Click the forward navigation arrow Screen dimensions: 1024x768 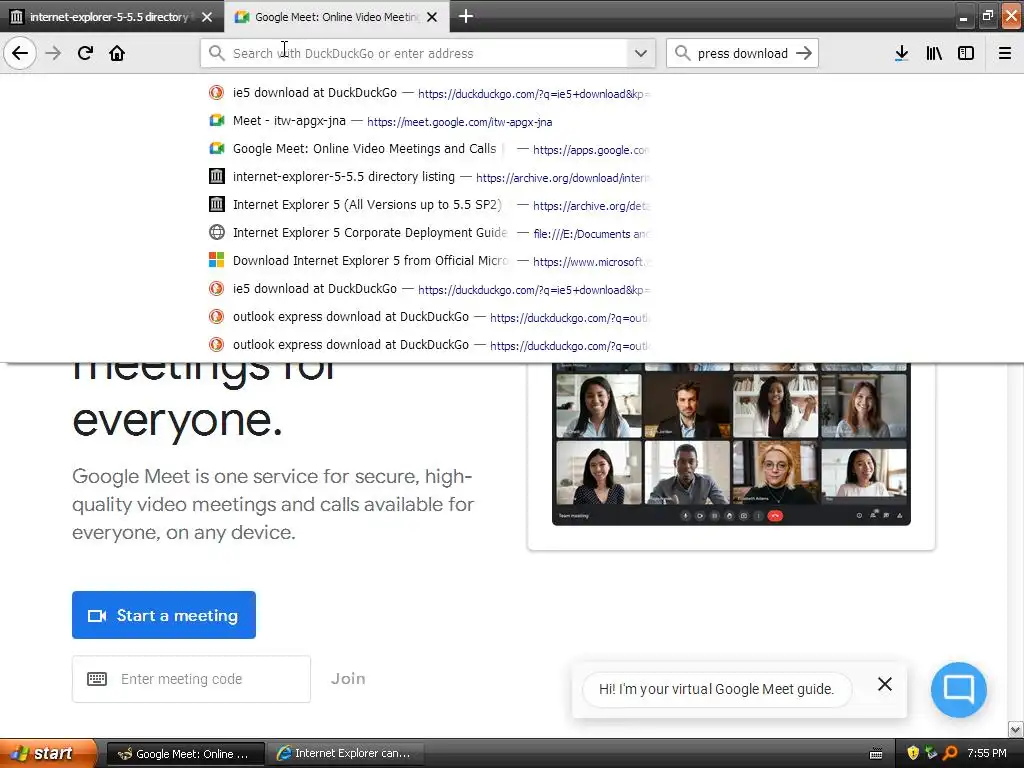54,53
